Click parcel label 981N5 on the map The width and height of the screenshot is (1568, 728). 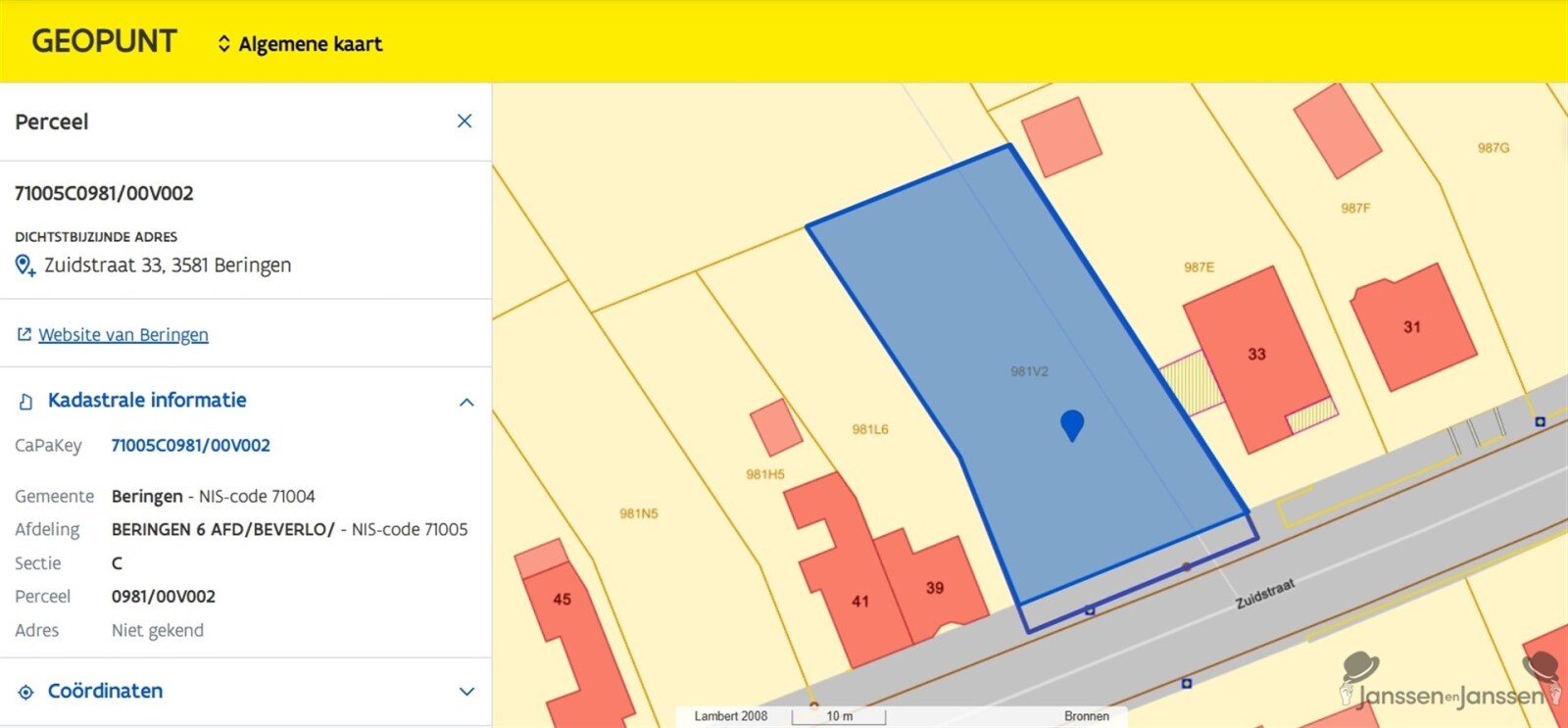(x=639, y=513)
